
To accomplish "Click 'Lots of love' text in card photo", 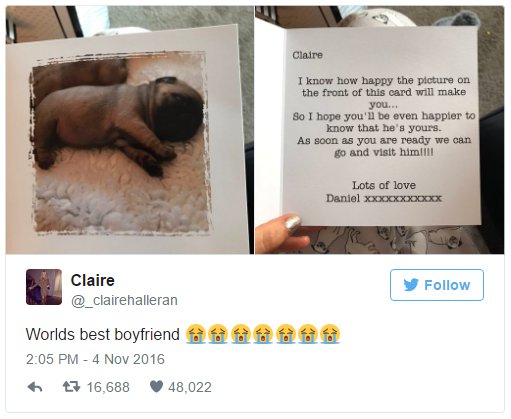I will click(384, 185).
